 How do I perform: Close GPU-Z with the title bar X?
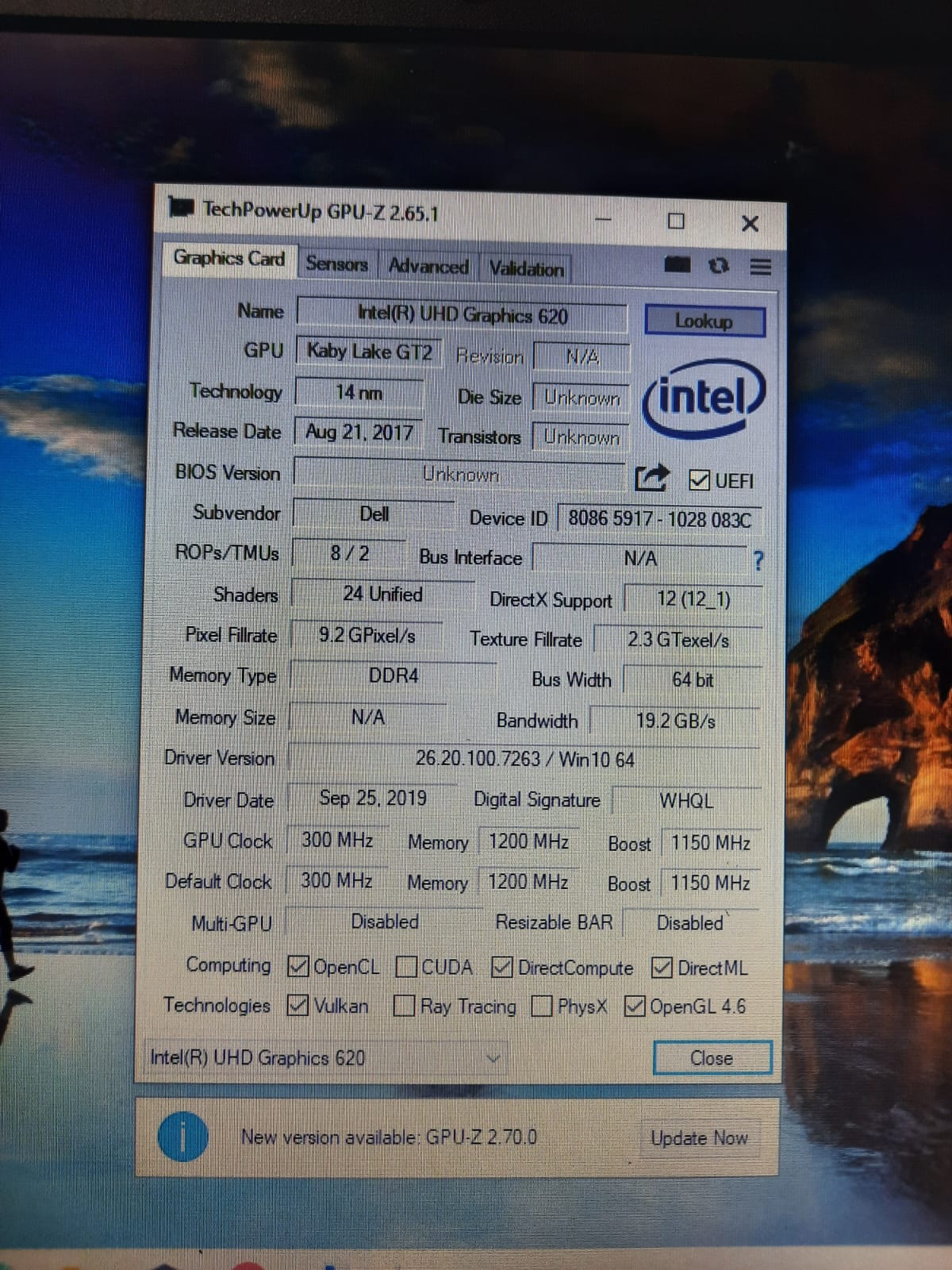click(x=750, y=223)
